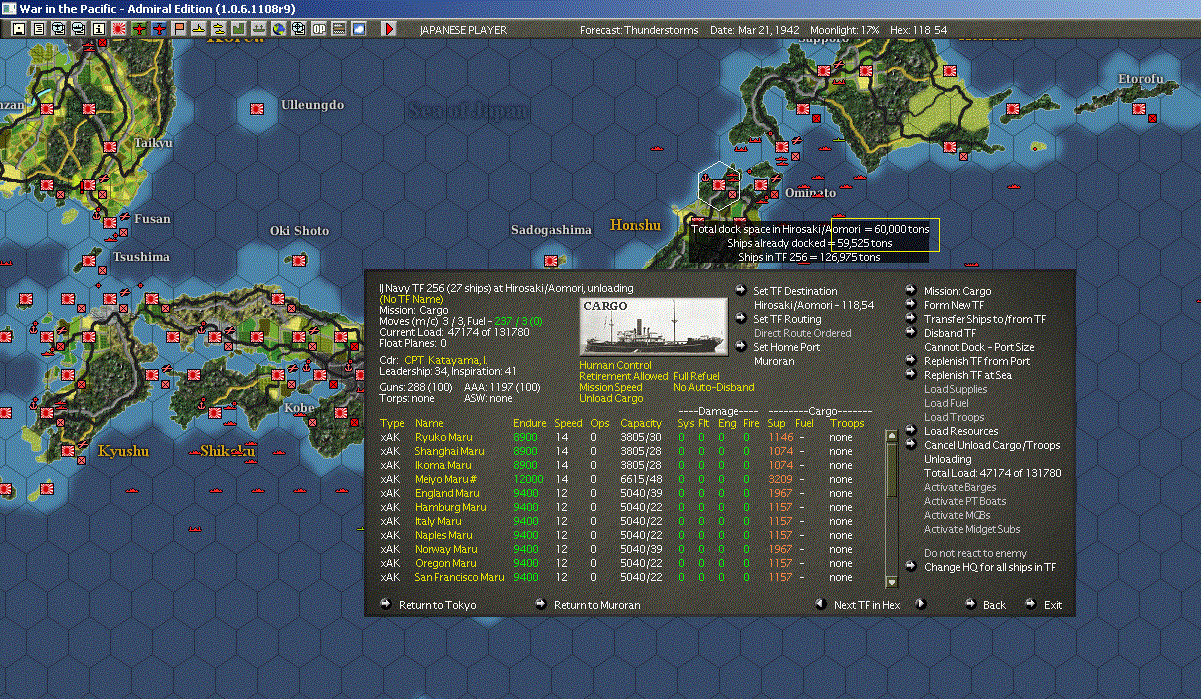Go to next TF in hex arrow
This screenshot has width=1201, height=699.
tap(921, 604)
